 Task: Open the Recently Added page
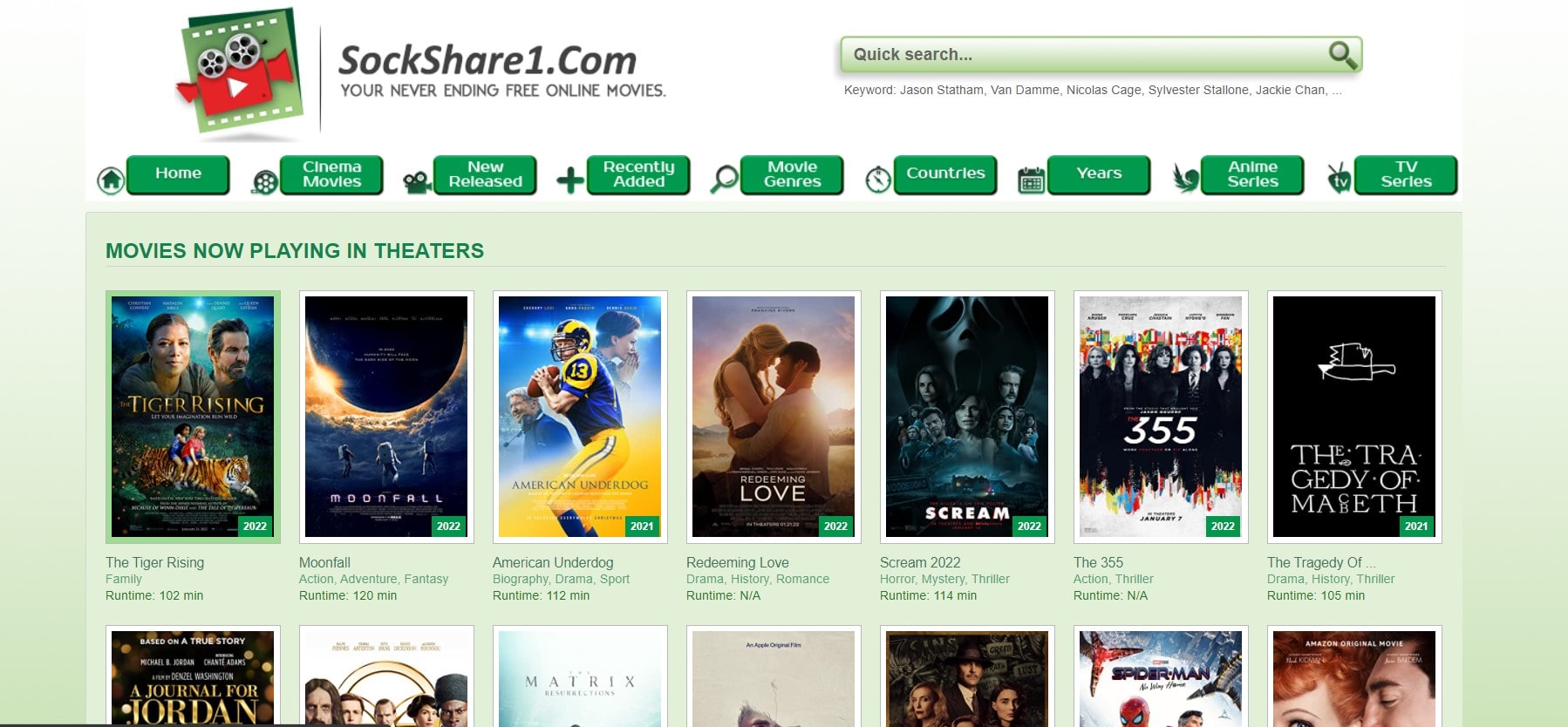(x=638, y=174)
